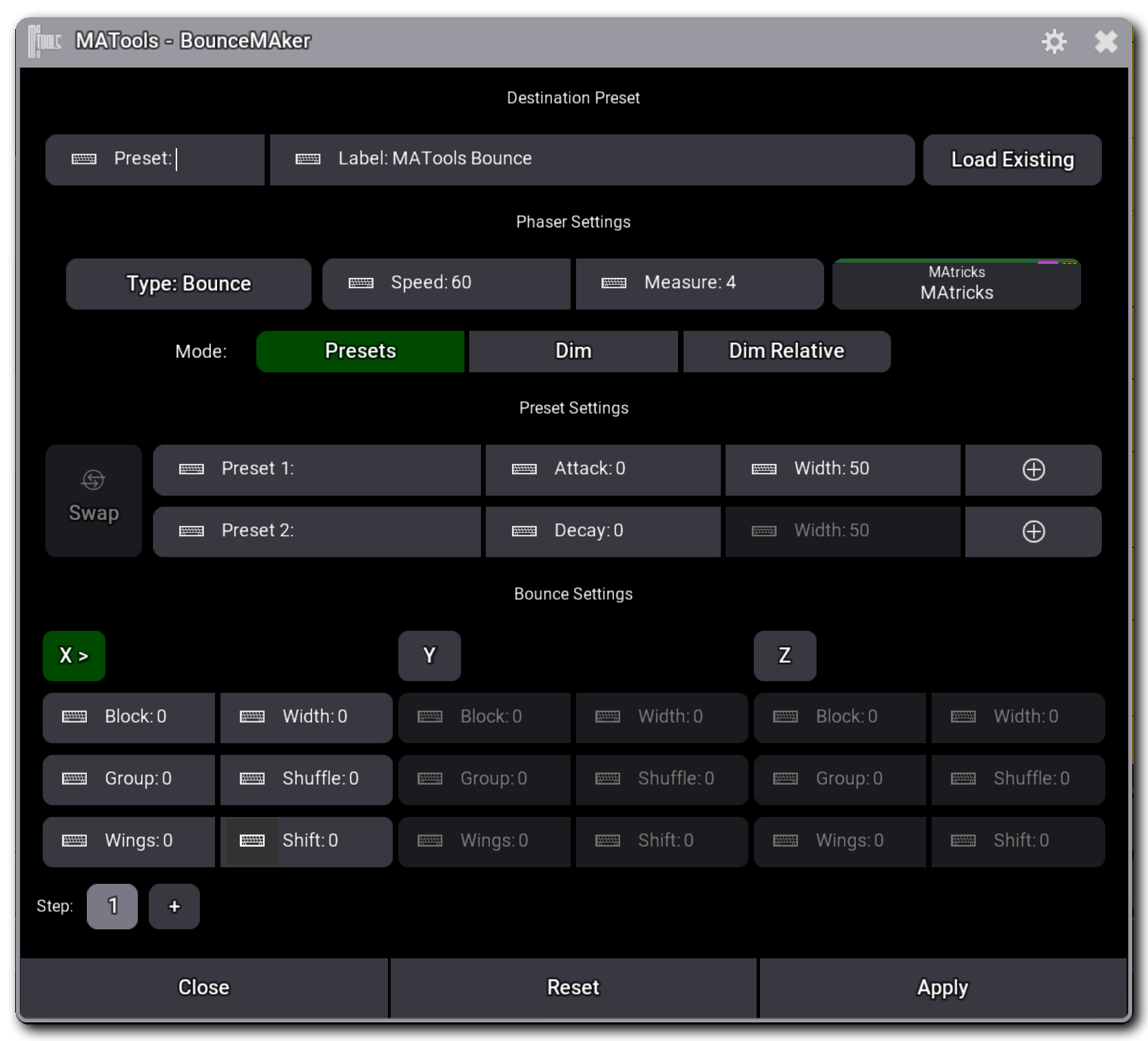Set the Speed: 60 value
The width and height of the screenshot is (1148, 1041).
446,284
